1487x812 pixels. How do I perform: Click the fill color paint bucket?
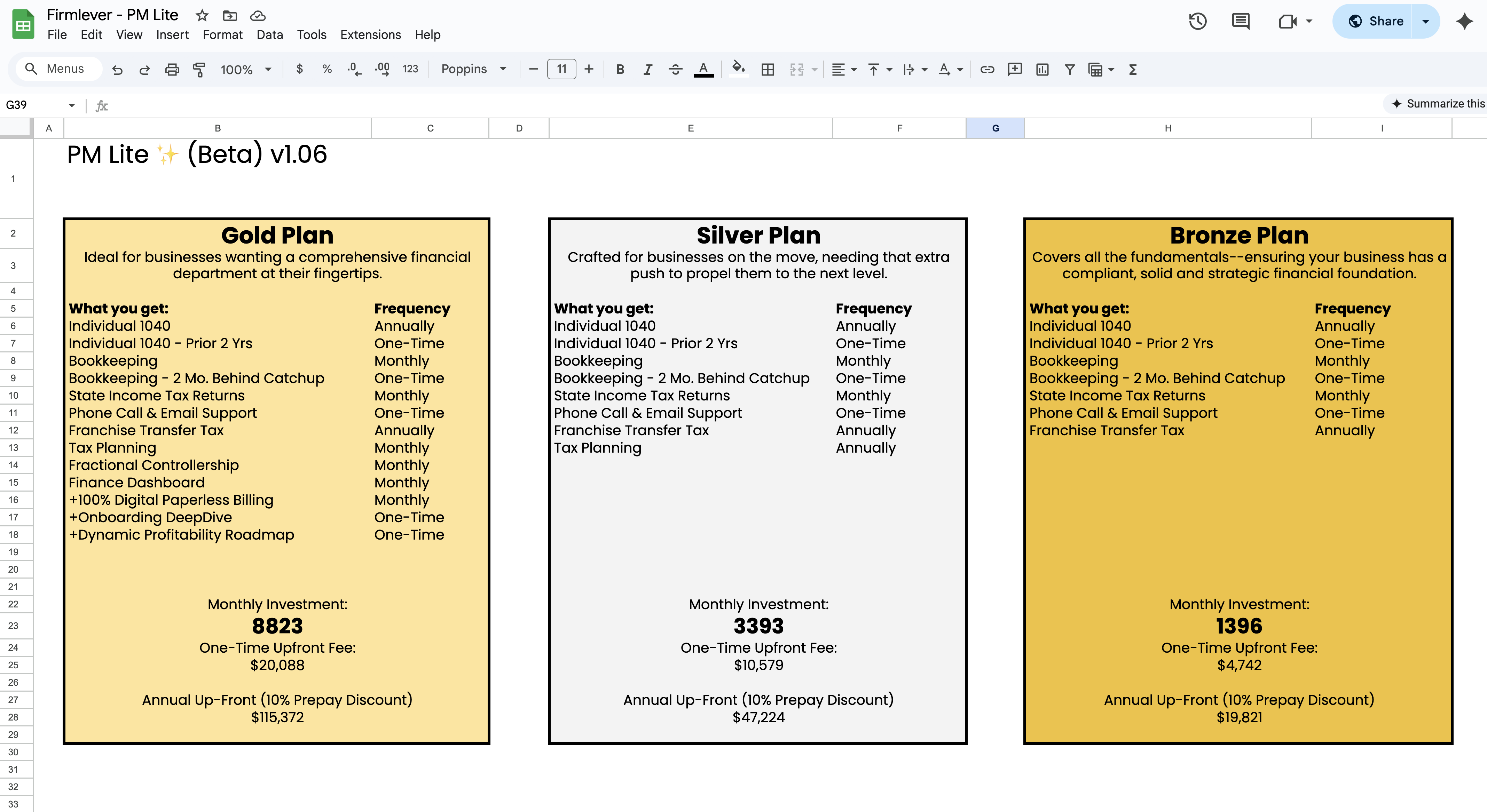(x=738, y=69)
